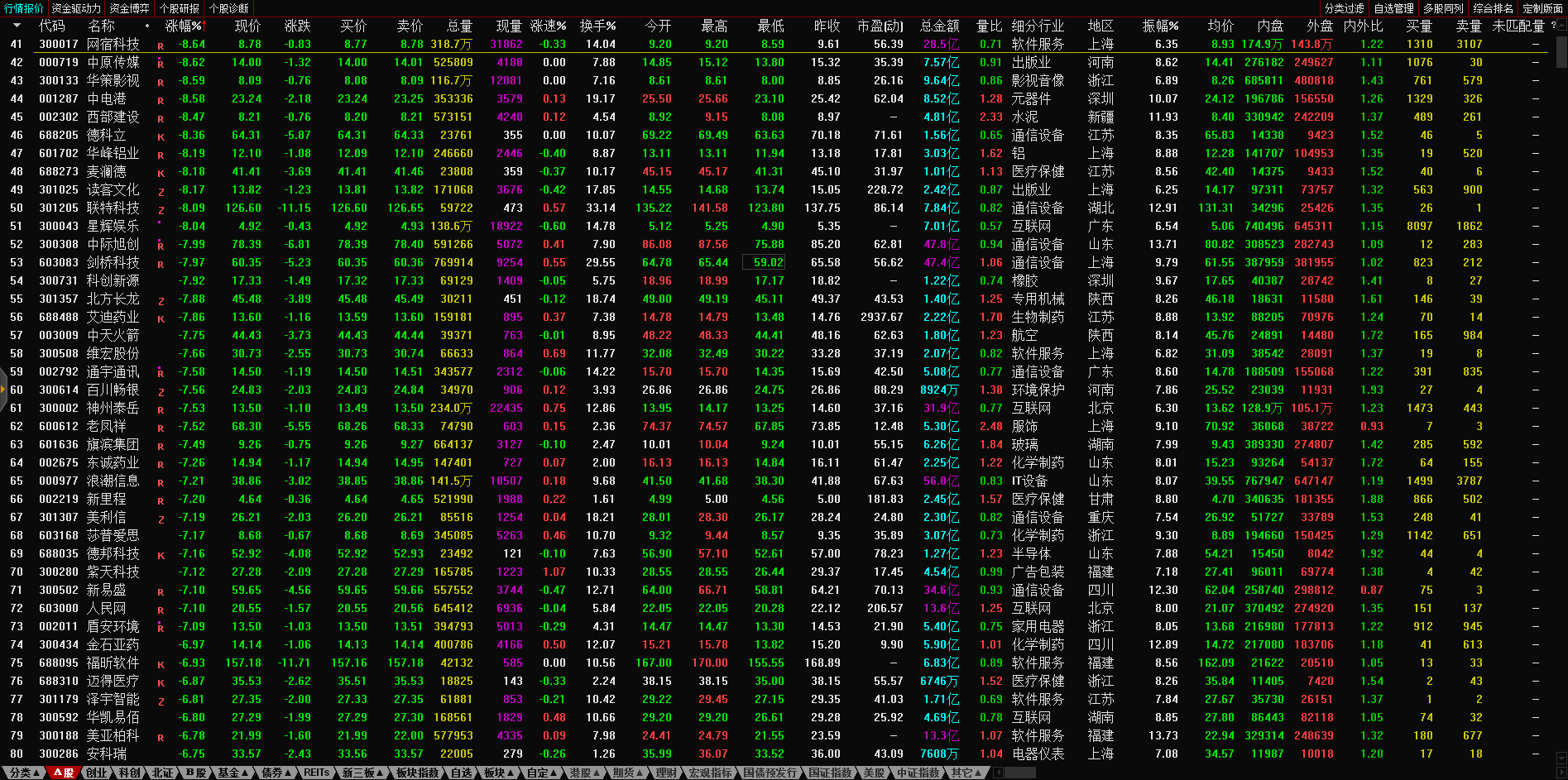Click the R marker next to 中原传媒
This screenshot has height=780, width=1568.
[x=161, y=64]
